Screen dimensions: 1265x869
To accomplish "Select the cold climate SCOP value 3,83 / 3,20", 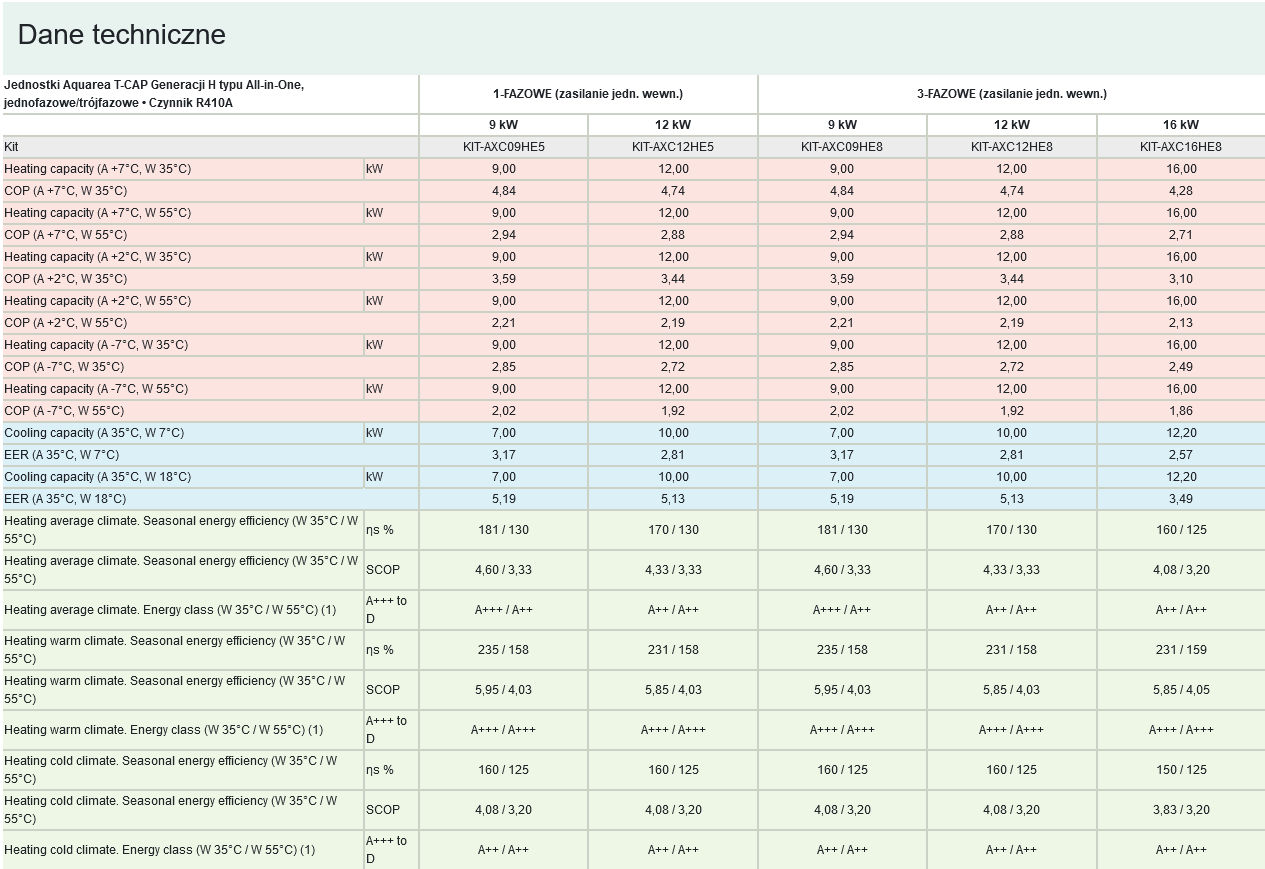I will [1180, 810].
